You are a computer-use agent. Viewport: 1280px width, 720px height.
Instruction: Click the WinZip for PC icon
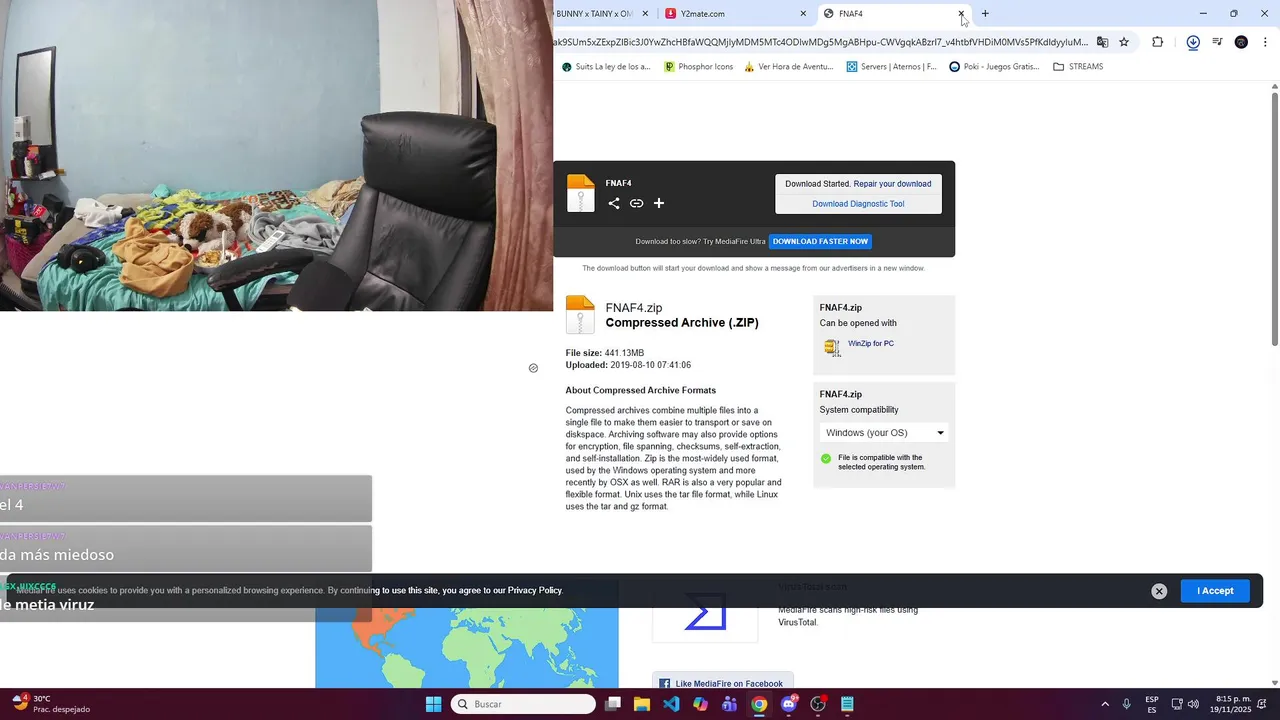(832, 347)
